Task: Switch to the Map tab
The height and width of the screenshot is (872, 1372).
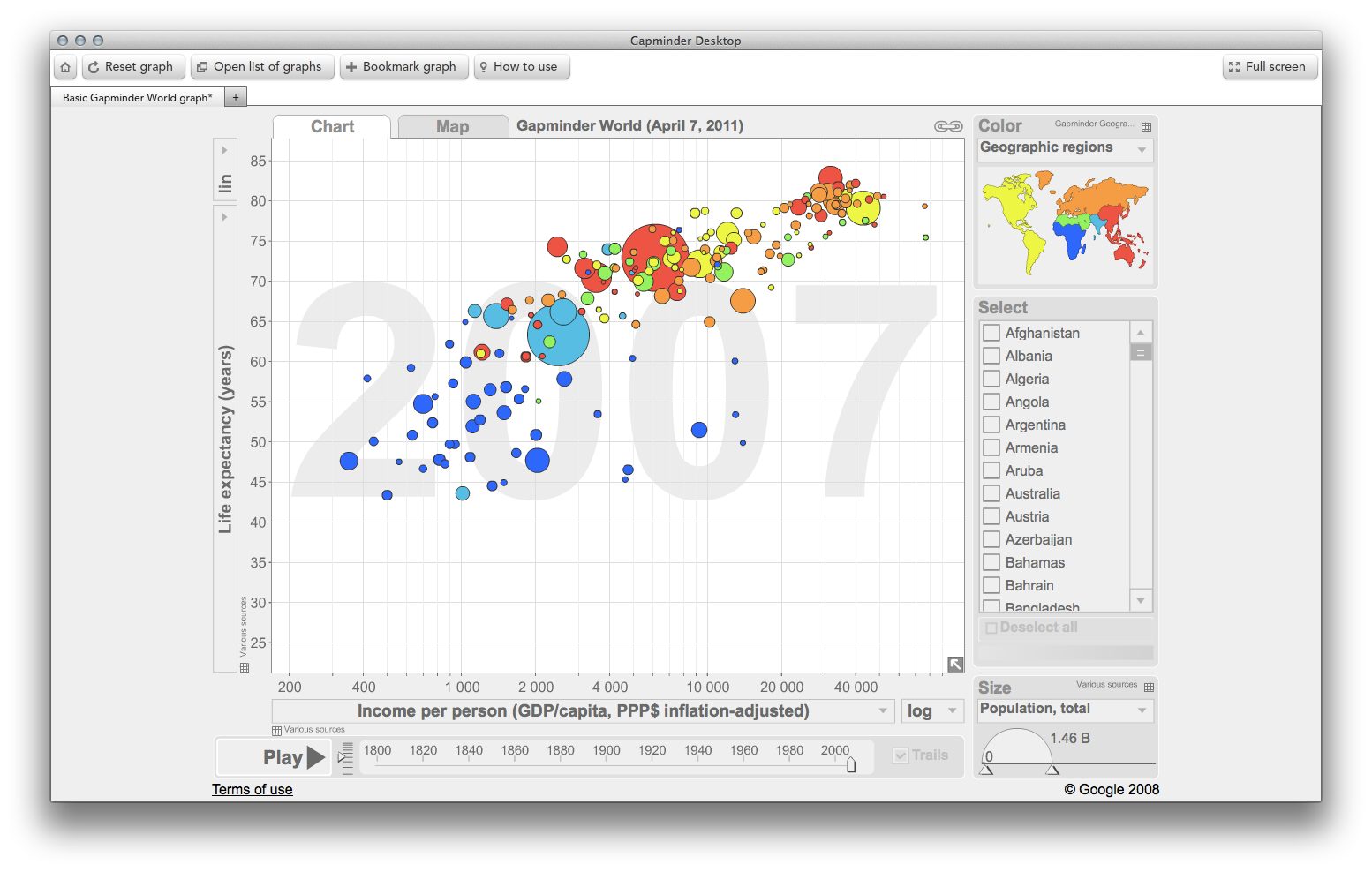Action: point(453,126)
